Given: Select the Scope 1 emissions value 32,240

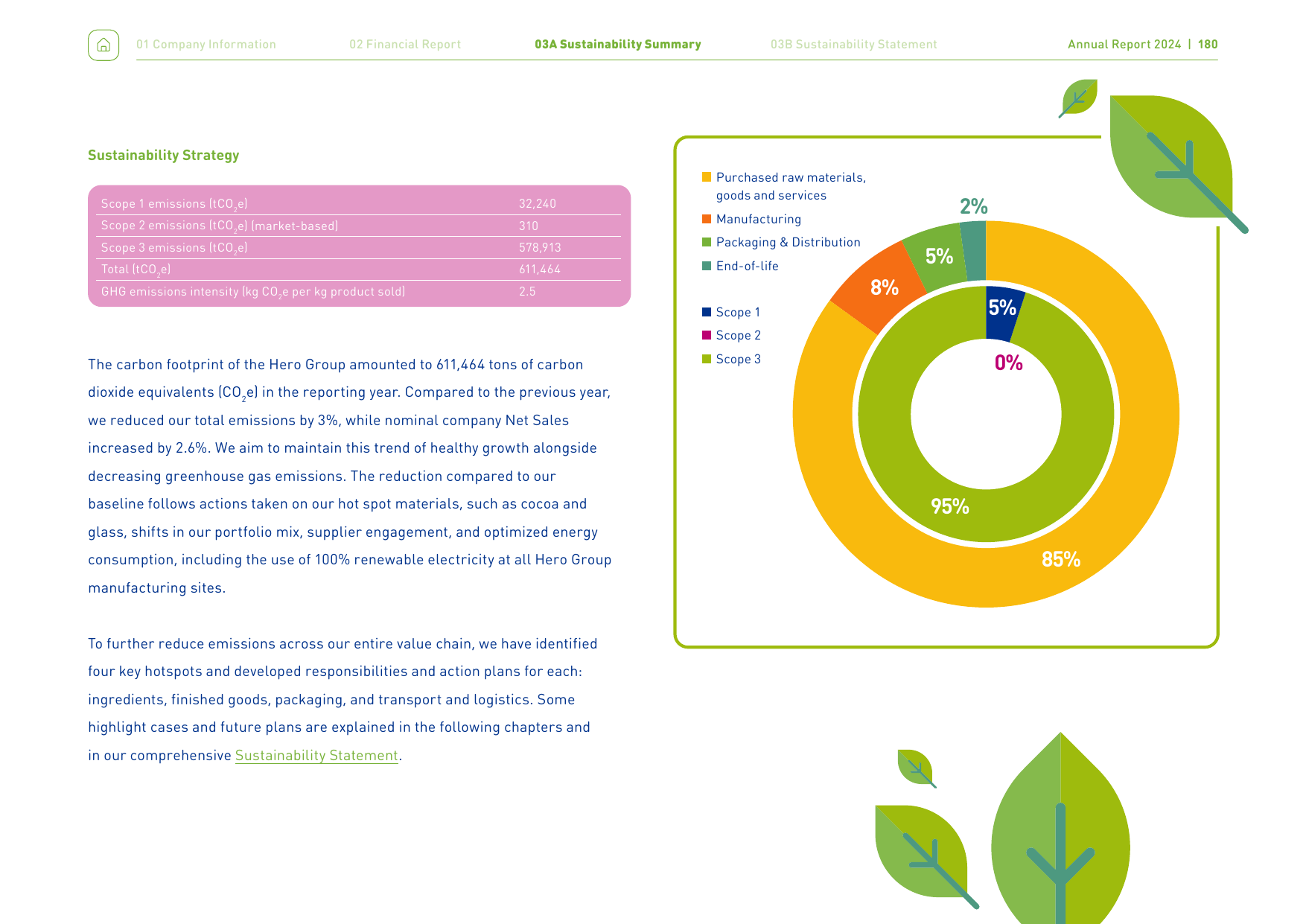Looking at the screenshot, I should point(538,204).
